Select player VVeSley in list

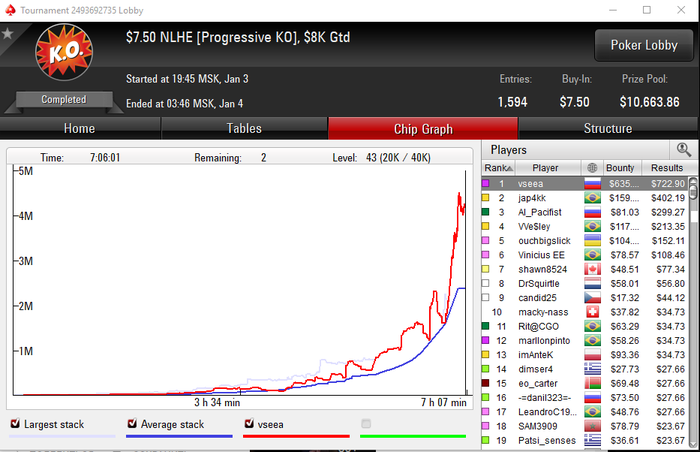click(x=585, y=226)
